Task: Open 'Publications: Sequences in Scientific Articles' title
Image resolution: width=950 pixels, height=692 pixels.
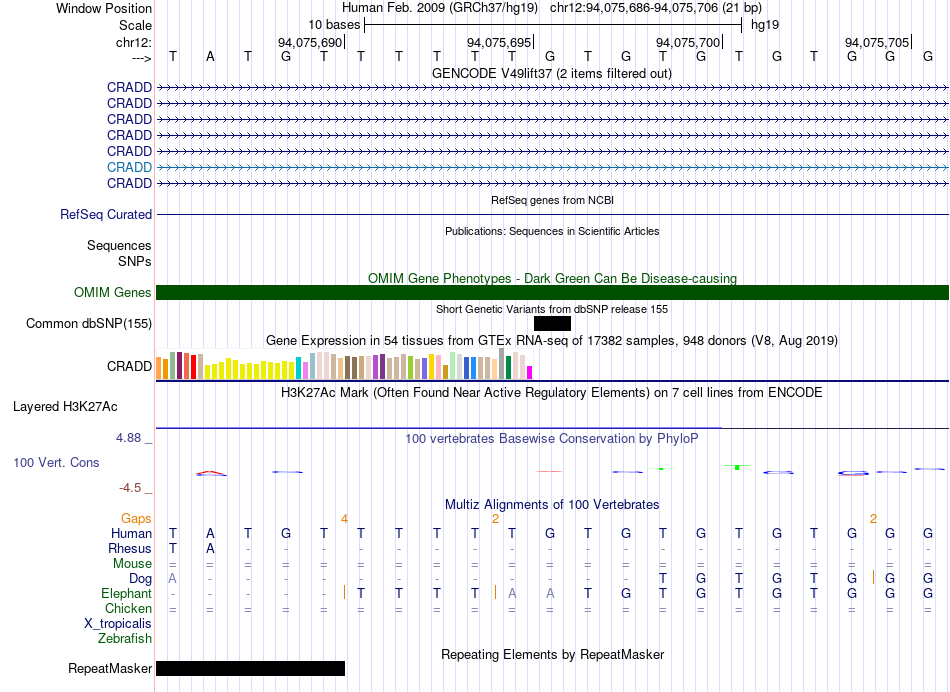Action: [x=552, y=231]
